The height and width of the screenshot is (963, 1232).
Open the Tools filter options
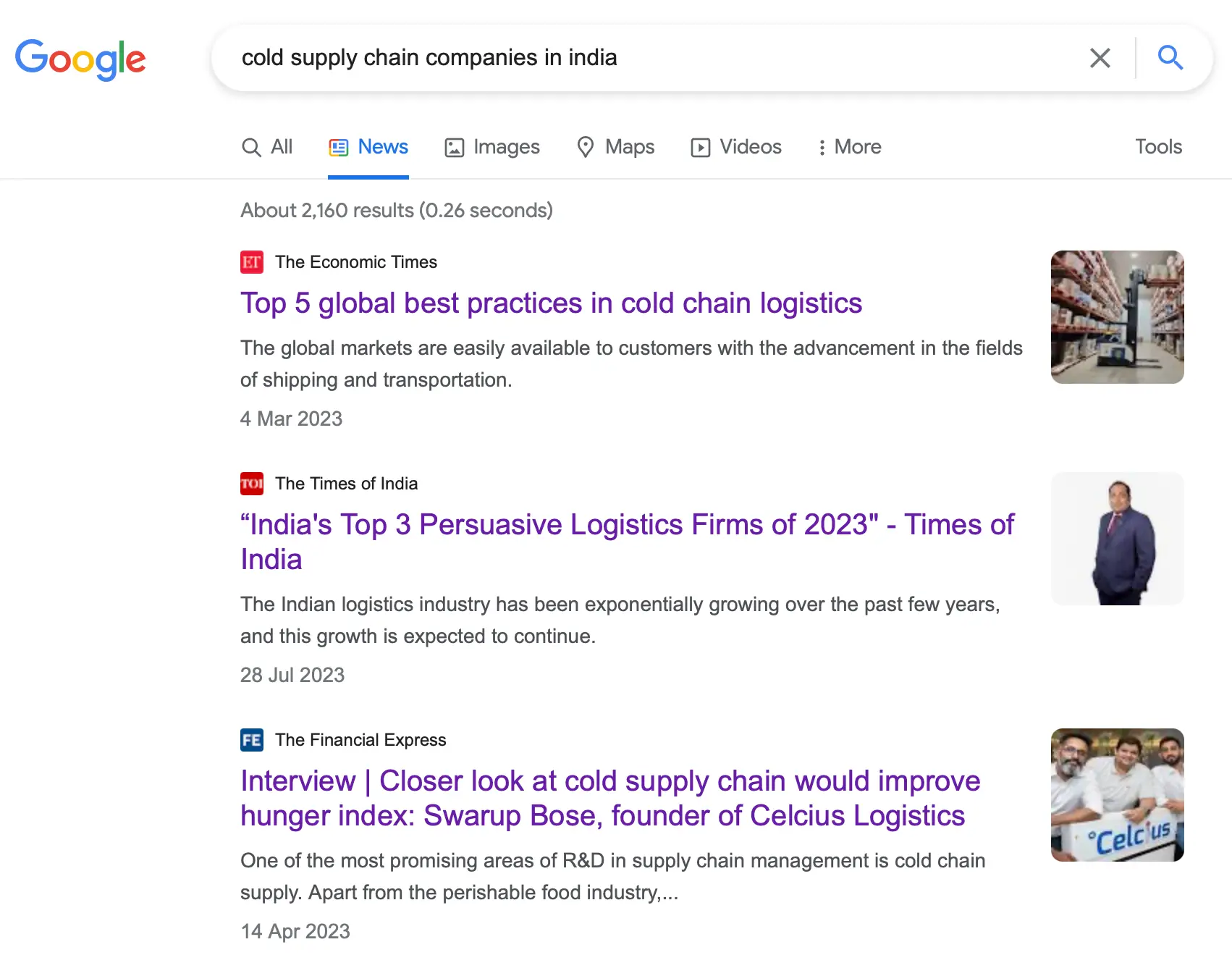pos(1157,147)
